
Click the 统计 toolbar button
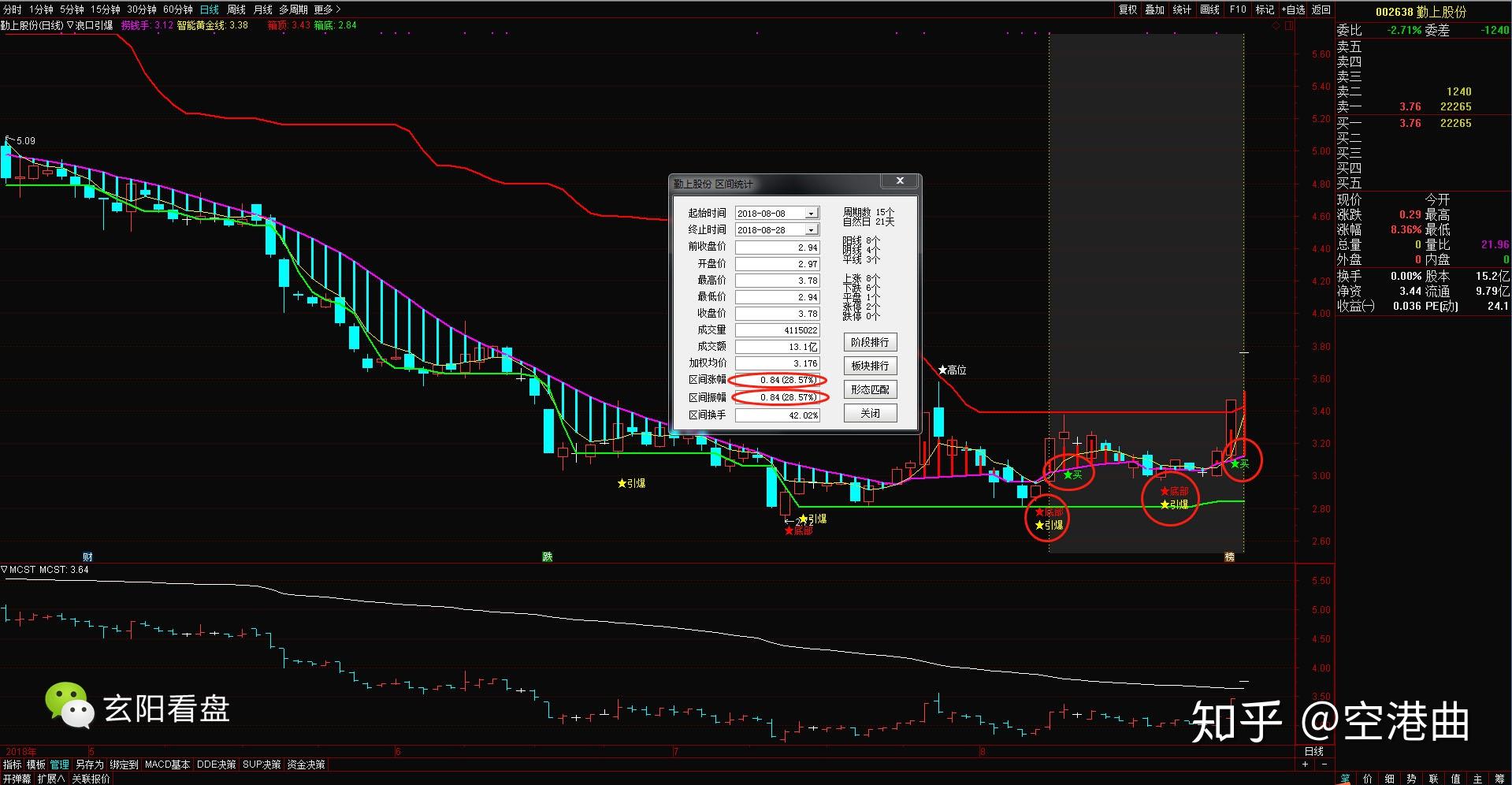click(1182, 9)
